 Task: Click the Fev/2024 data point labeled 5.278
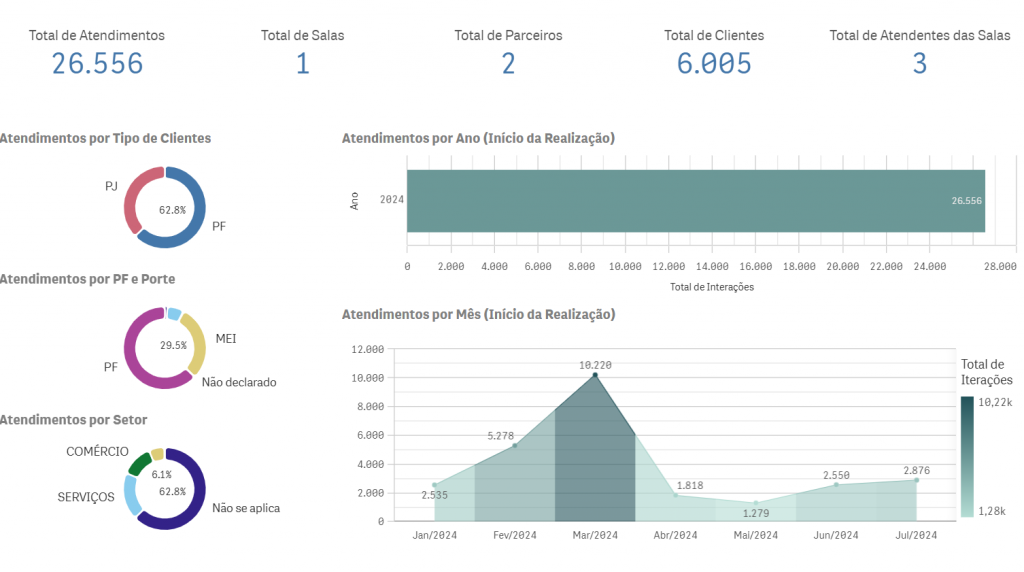pos(515,445)
